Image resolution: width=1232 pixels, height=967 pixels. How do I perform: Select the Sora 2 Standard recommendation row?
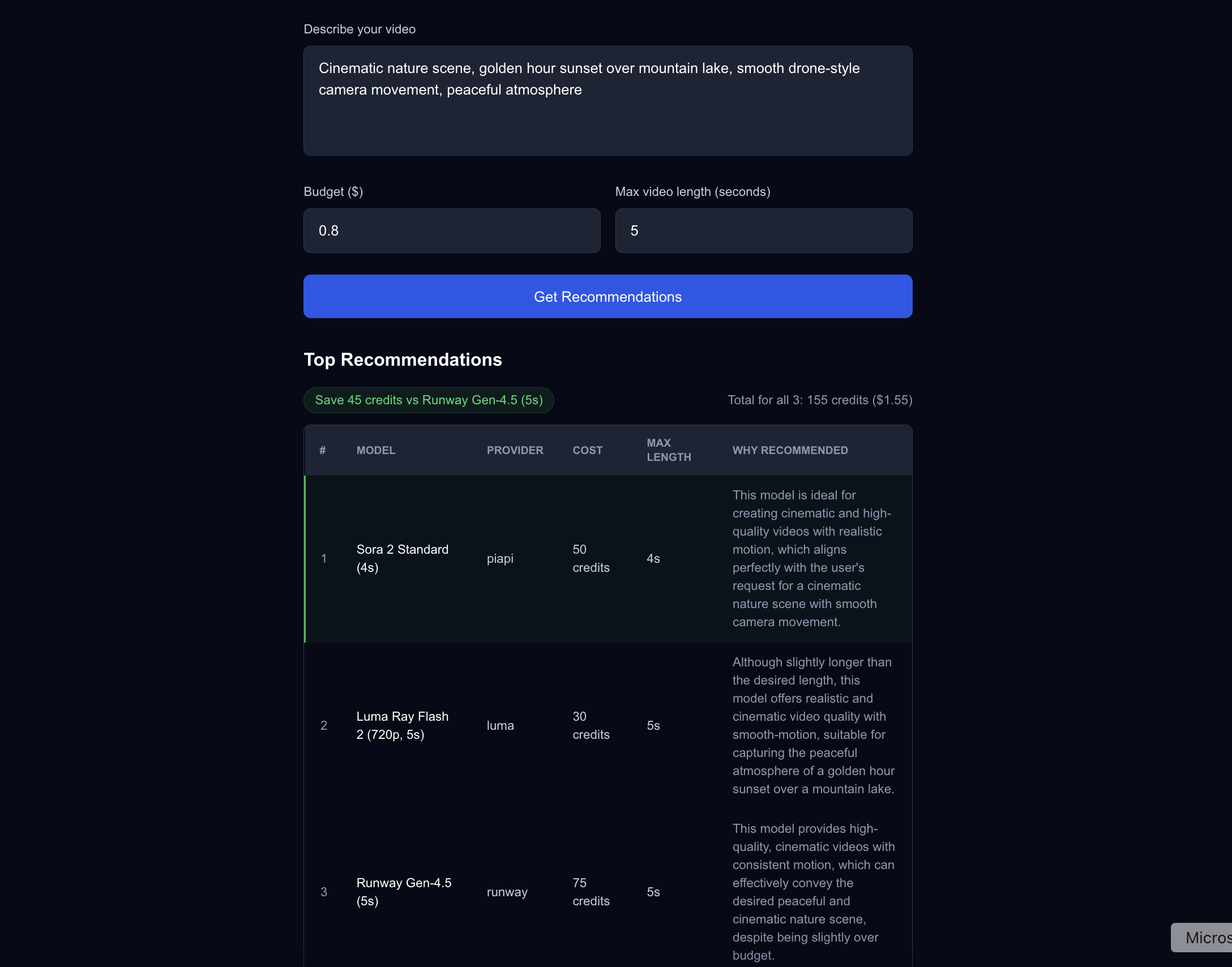click(x=608, y=558)
